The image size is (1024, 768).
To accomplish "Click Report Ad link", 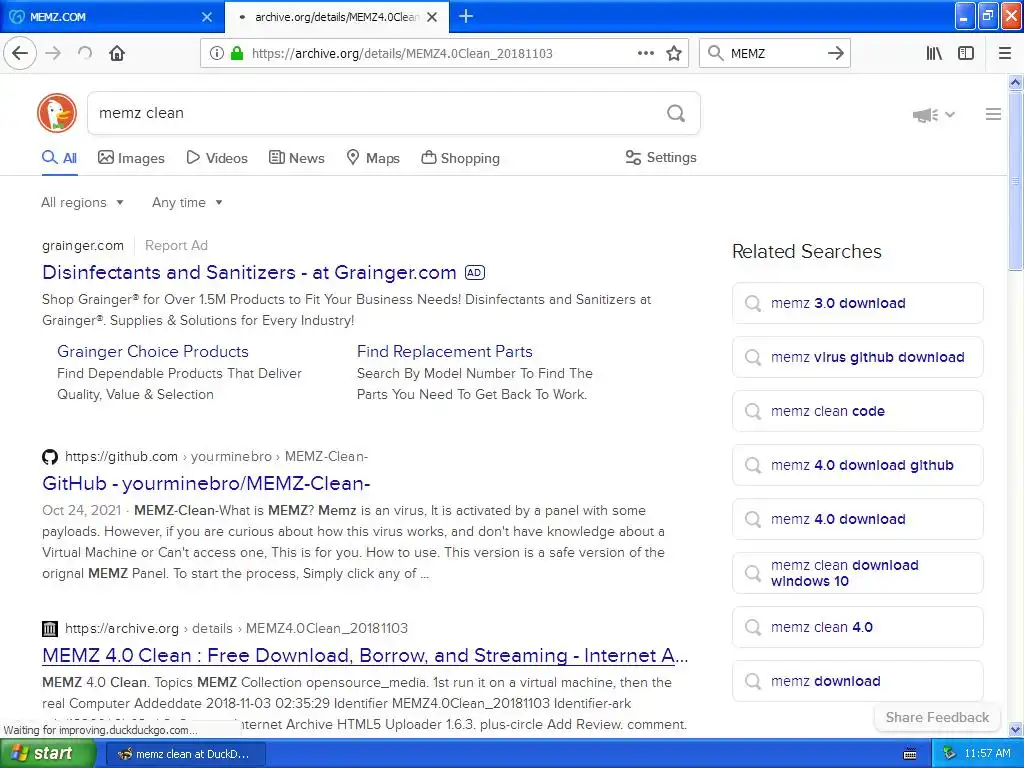I will 176,246.
